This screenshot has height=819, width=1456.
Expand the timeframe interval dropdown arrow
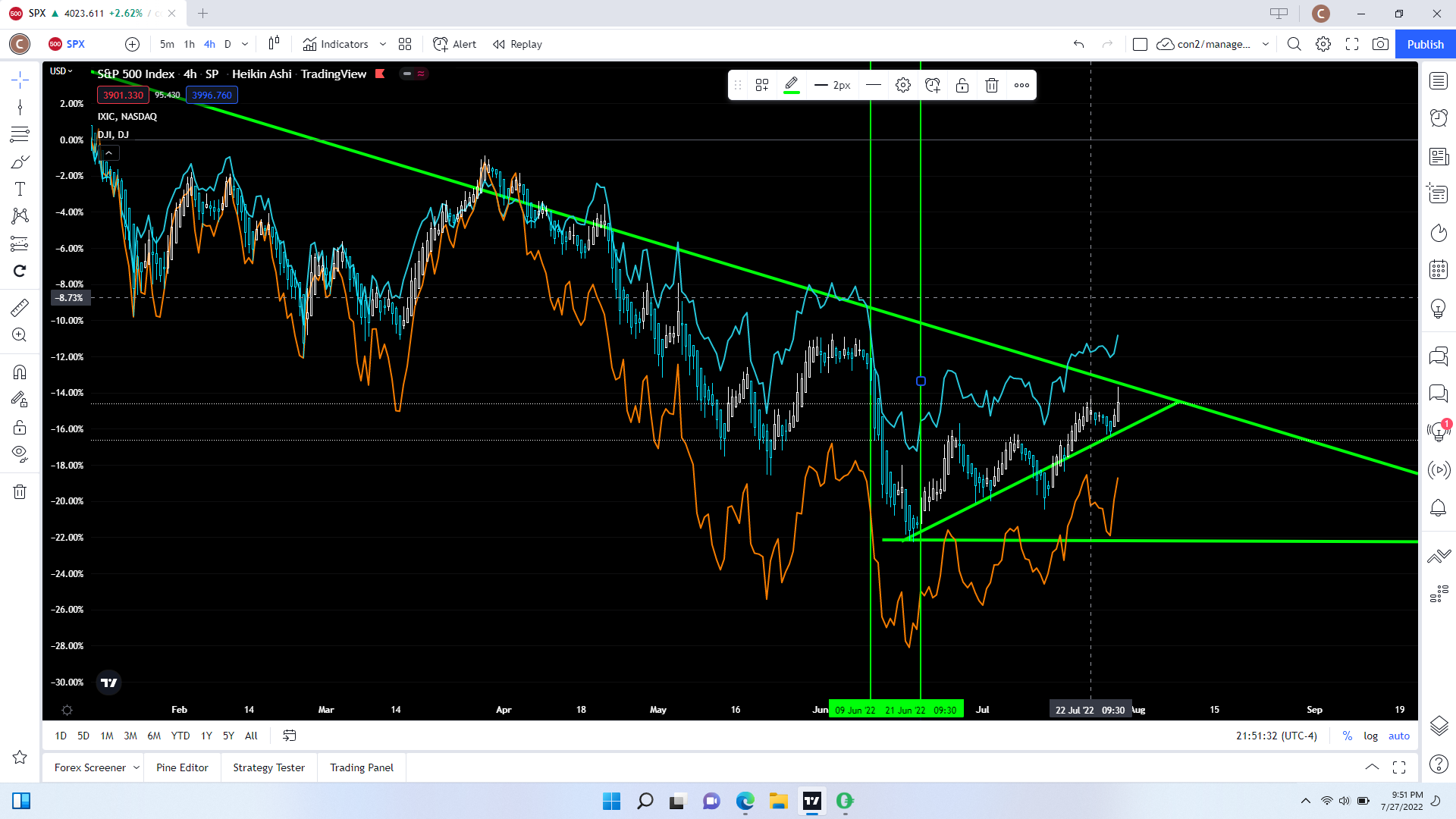(x=245, y=44)
